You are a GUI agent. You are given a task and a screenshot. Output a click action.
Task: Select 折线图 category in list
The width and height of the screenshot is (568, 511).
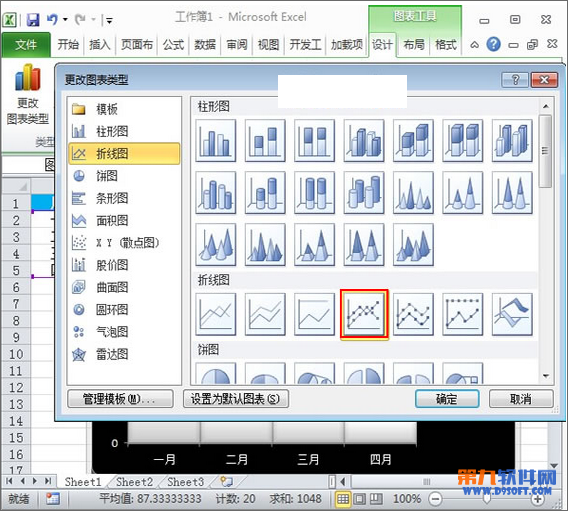pos(124,154)
